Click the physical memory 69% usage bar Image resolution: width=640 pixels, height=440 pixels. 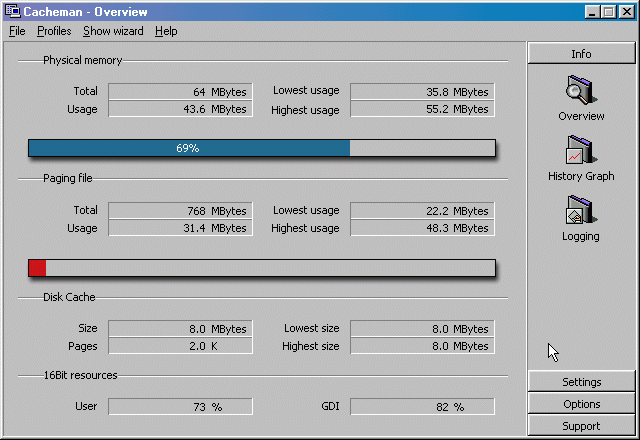[x=262, y=148]
